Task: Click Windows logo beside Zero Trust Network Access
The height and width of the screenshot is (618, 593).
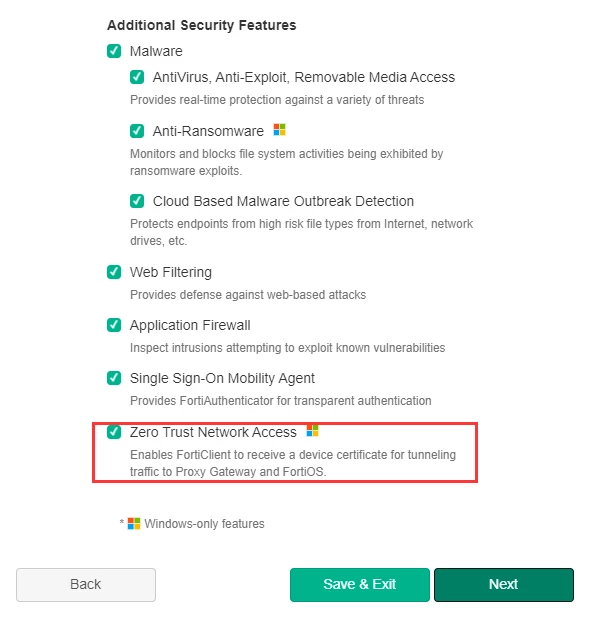Action: click(x=312, y=431)
